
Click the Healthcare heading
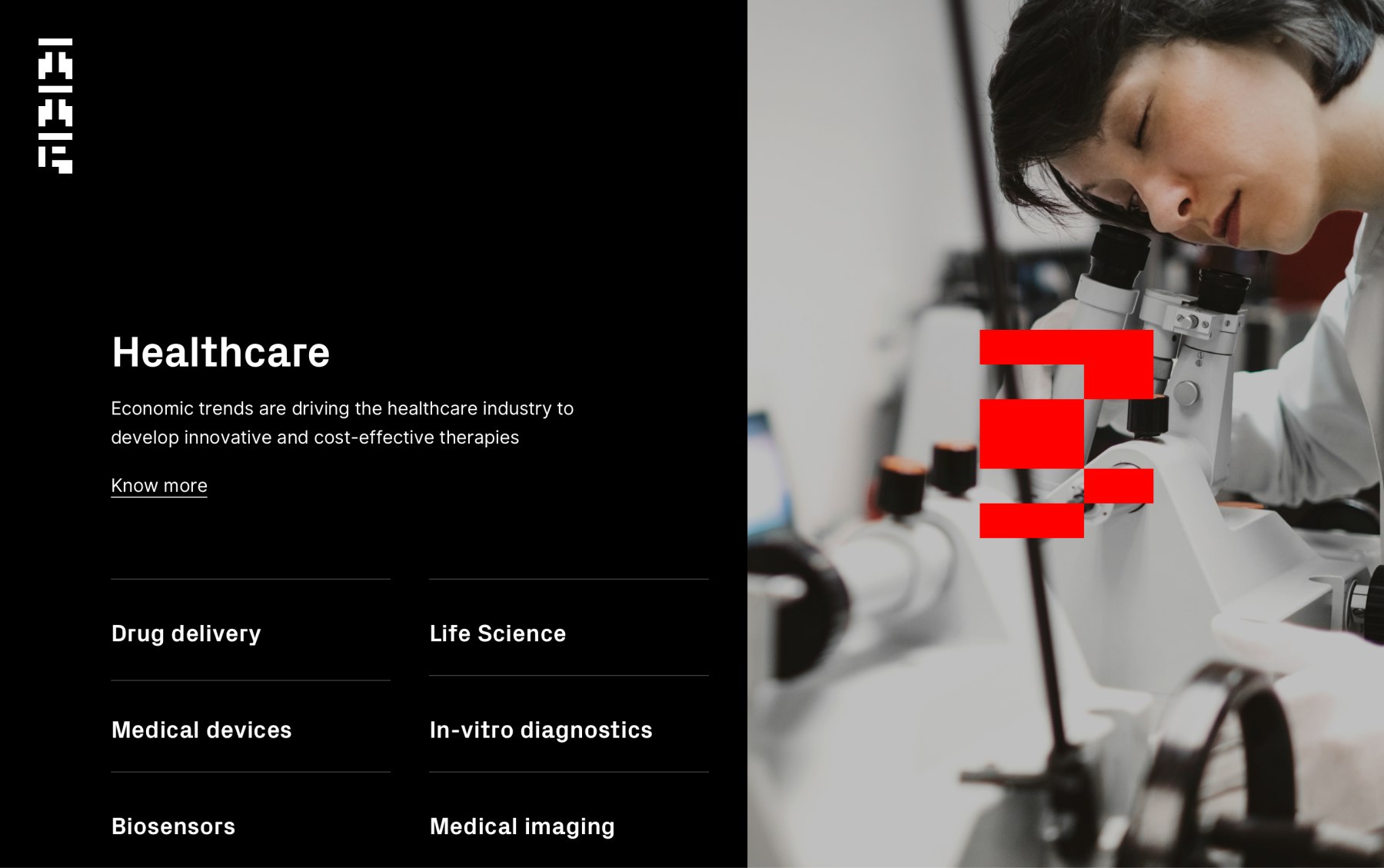(221, 353)
